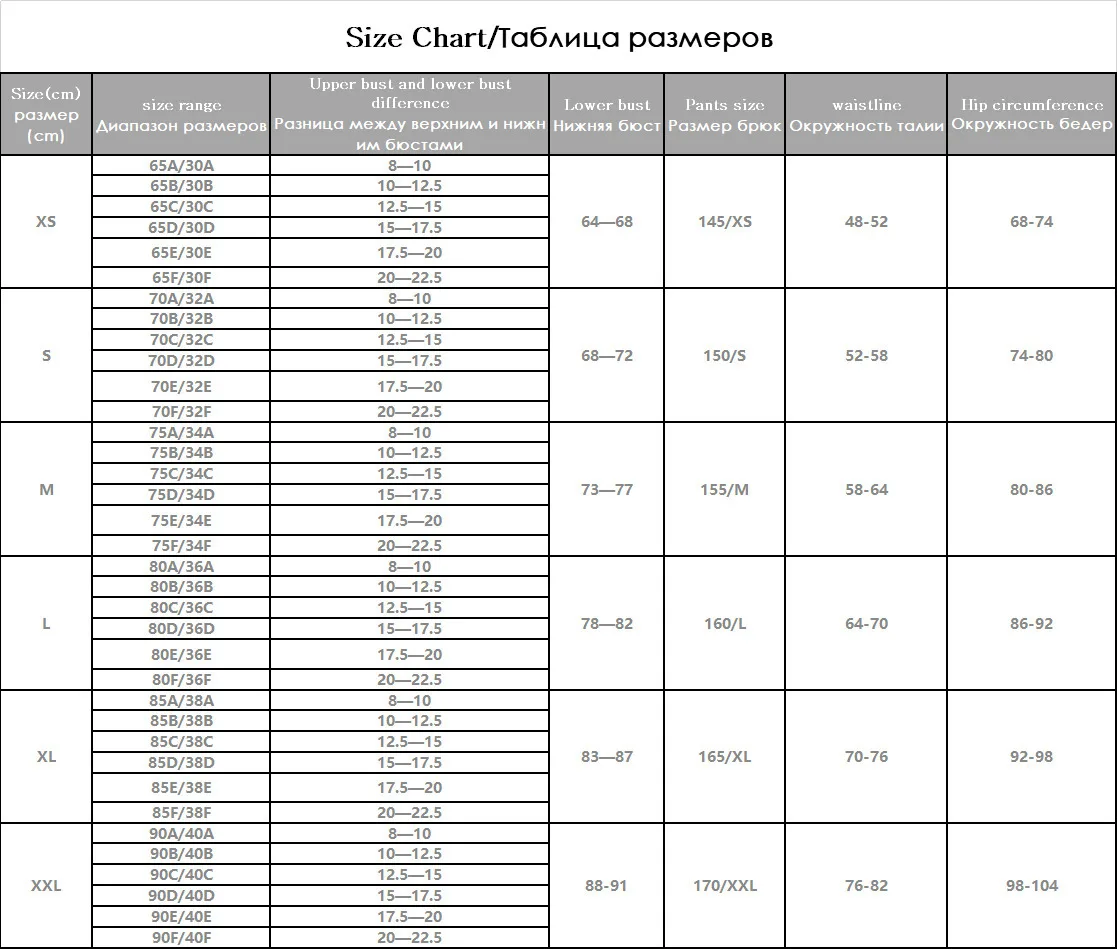The height and width of the screenshot is (949, 1117).
Task: Click the 145/XS pants size cell
Action: (724, 222)
